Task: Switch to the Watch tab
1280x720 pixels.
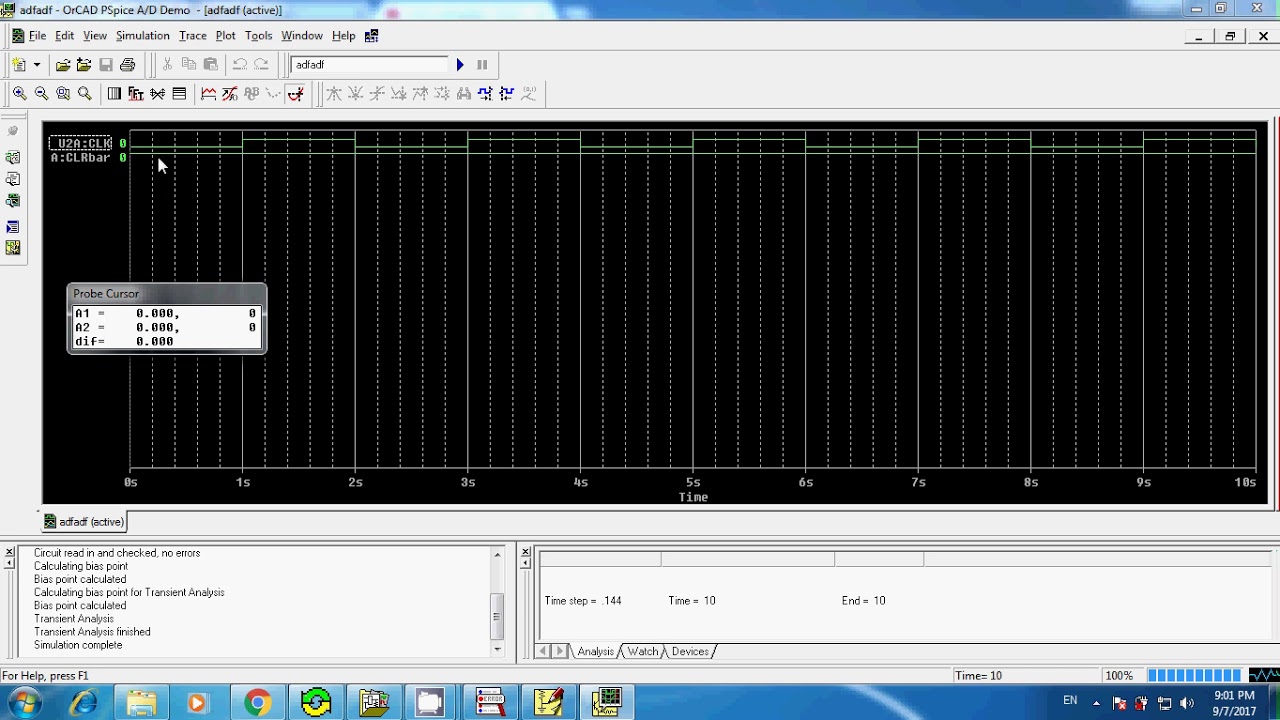Action: (643, 652)
